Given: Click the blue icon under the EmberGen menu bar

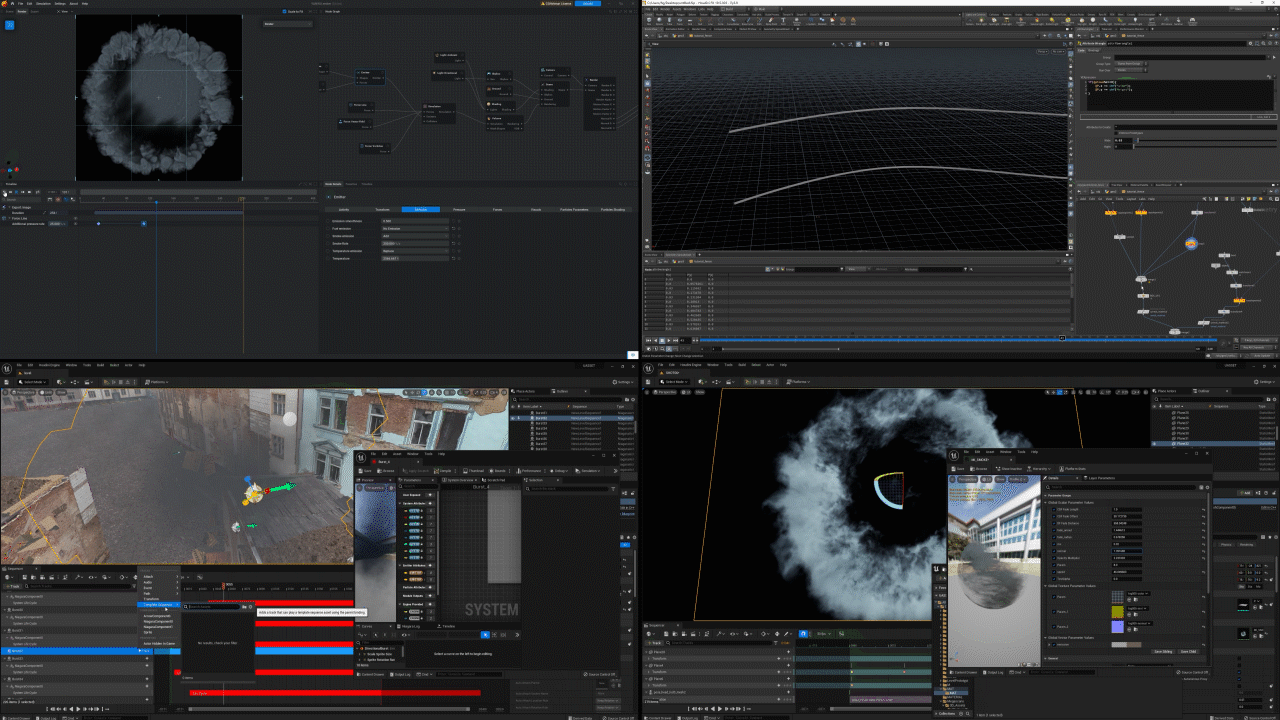Looking at the screenshot, I should pos(10,24).
